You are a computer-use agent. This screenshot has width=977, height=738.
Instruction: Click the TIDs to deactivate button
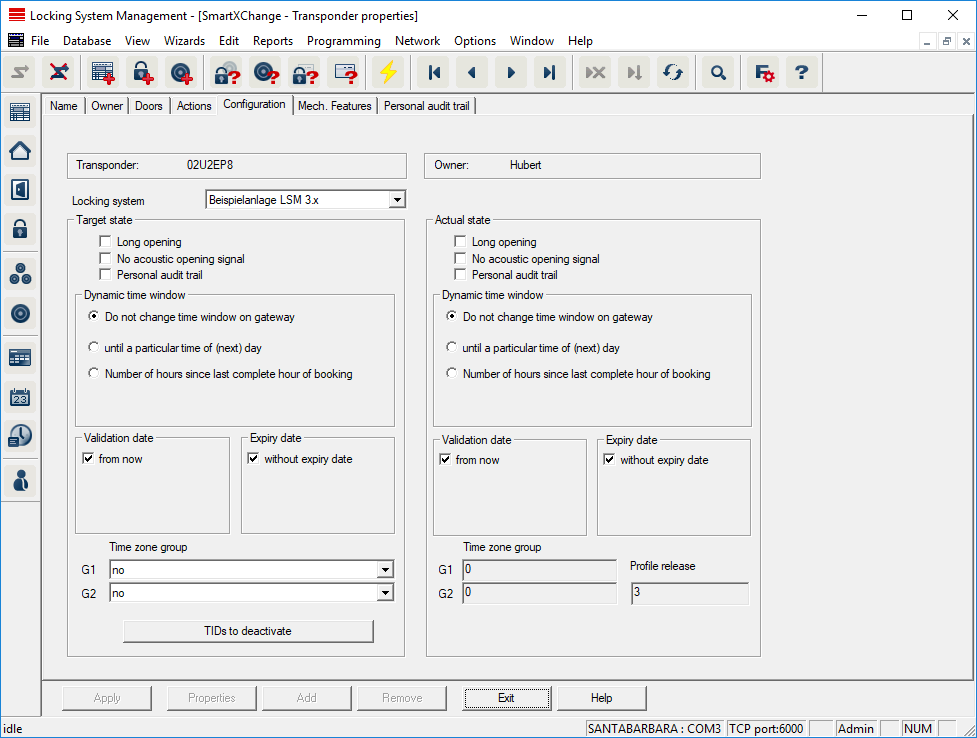(x=248, y=631)
